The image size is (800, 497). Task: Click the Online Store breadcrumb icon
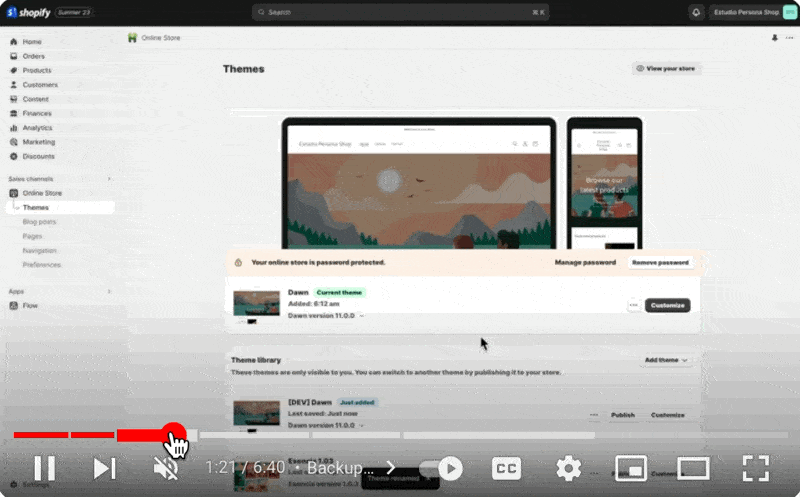click(132, 38)
